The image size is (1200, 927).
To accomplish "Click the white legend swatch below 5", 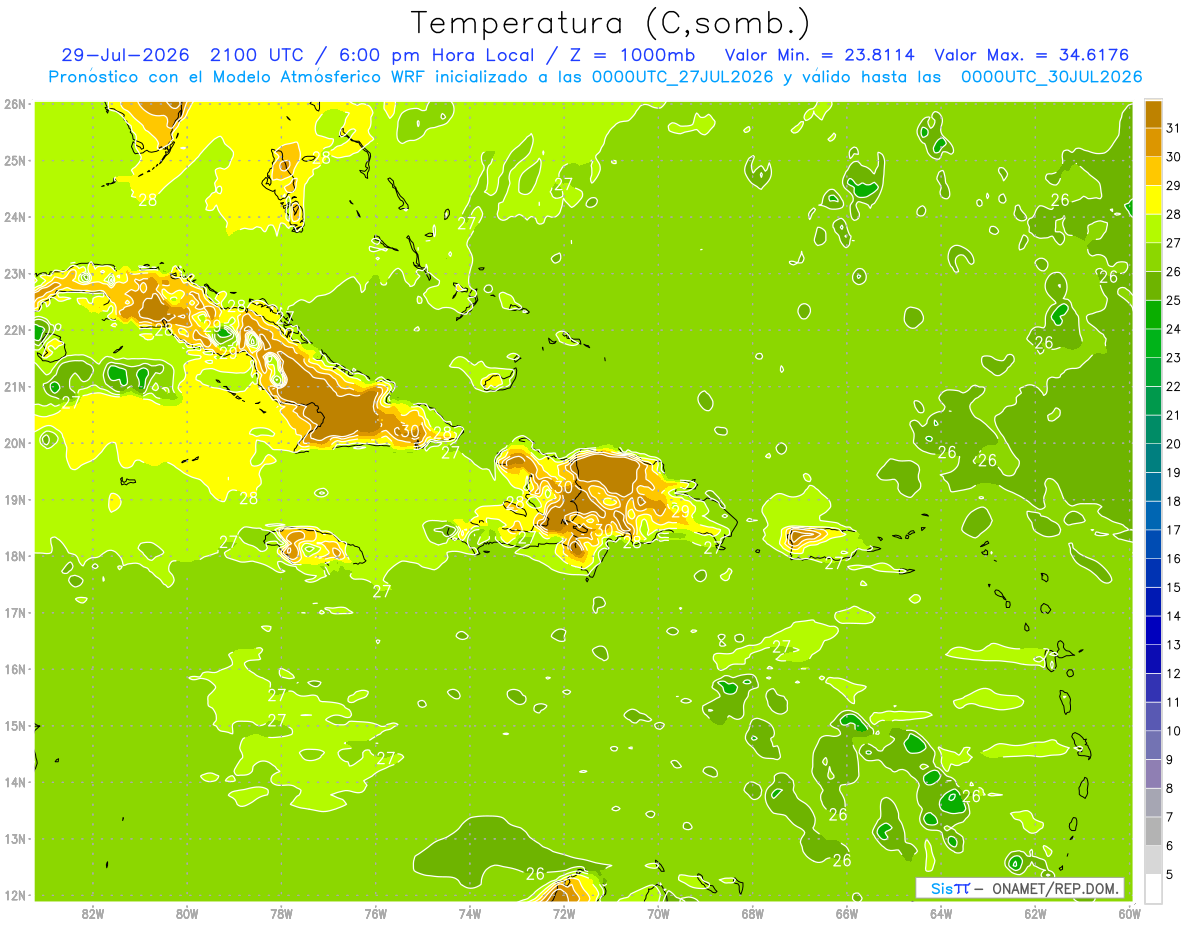I will click(1154, 889).
